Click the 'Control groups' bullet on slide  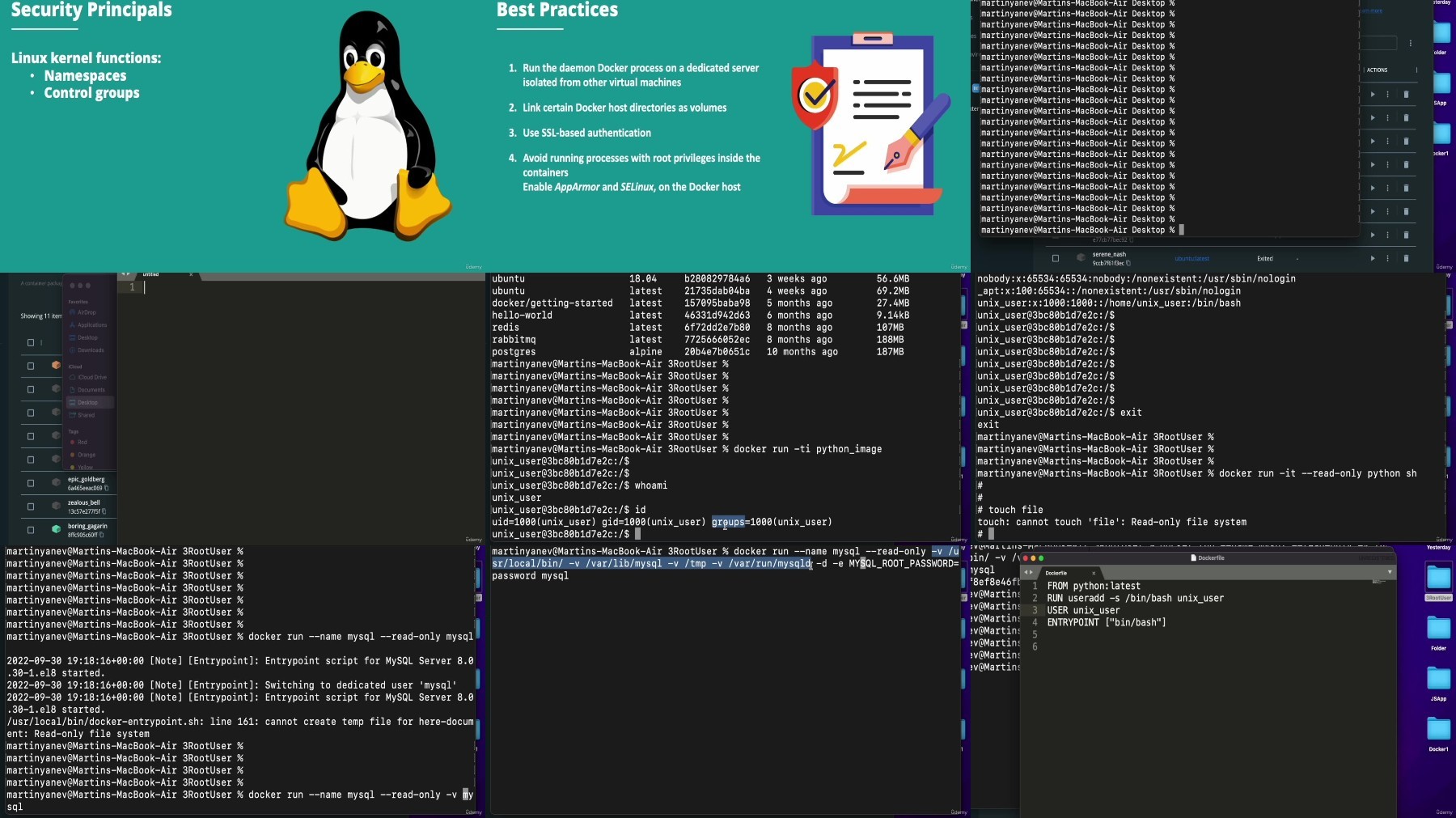coord(91,93)
